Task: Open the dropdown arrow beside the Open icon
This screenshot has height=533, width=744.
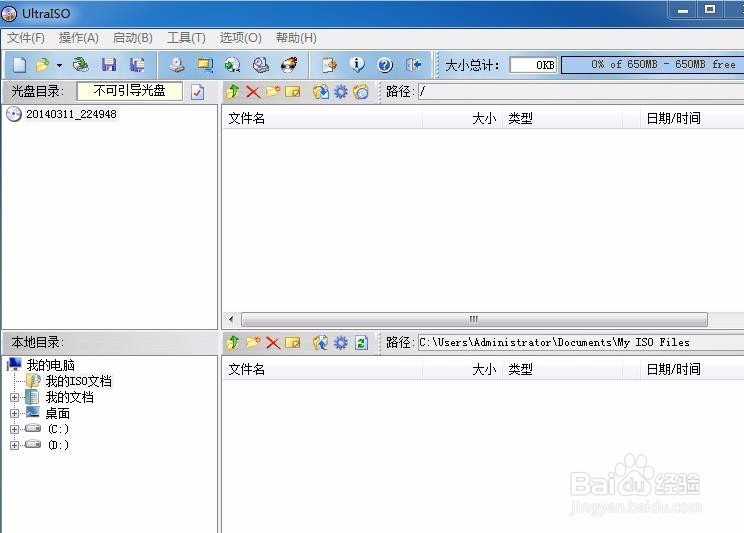Action: pyautogui.click(x=59, y=65)
